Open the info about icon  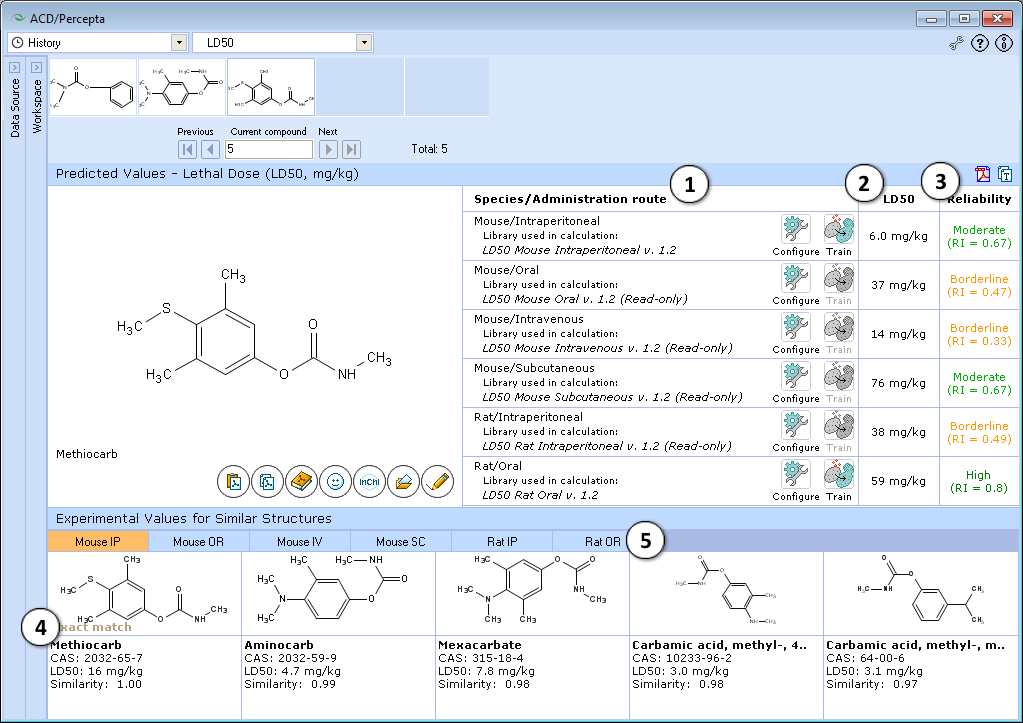pos(1003,43)
